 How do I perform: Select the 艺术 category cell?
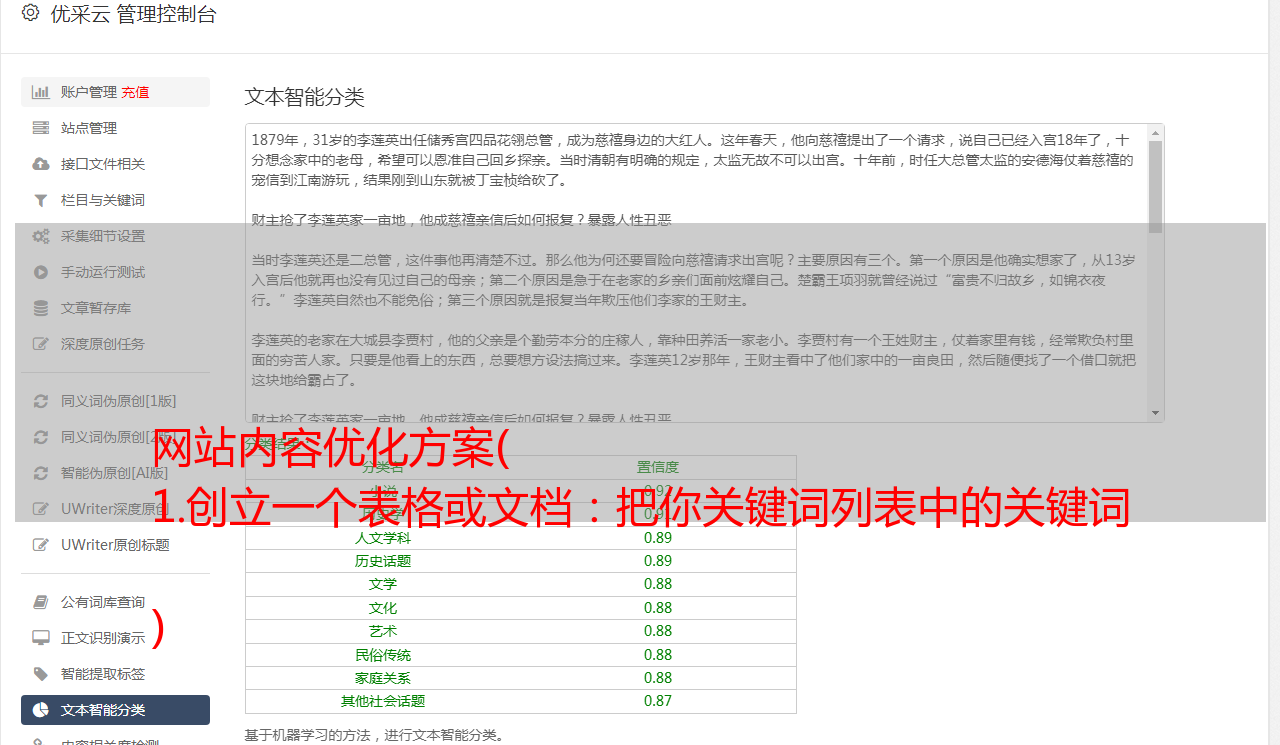[383, 631]
